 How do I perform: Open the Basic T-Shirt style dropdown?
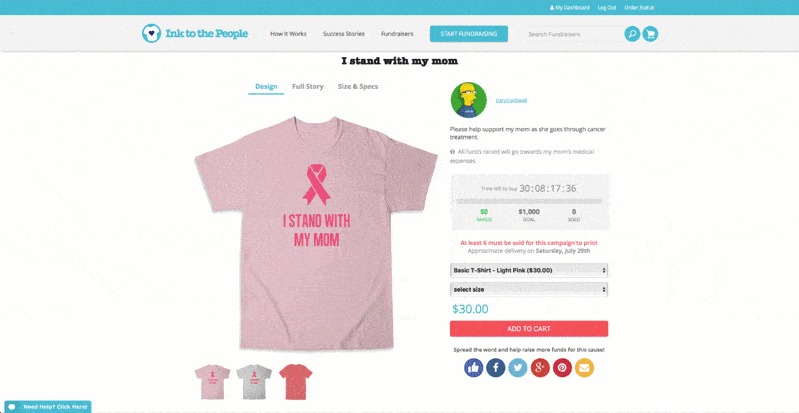[529, 270]
